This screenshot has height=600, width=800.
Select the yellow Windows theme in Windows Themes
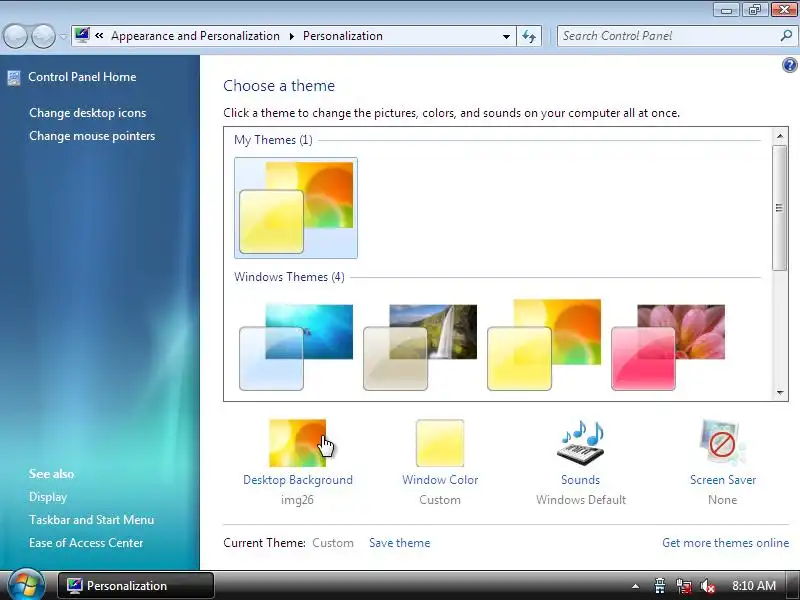tap(544, 345)
